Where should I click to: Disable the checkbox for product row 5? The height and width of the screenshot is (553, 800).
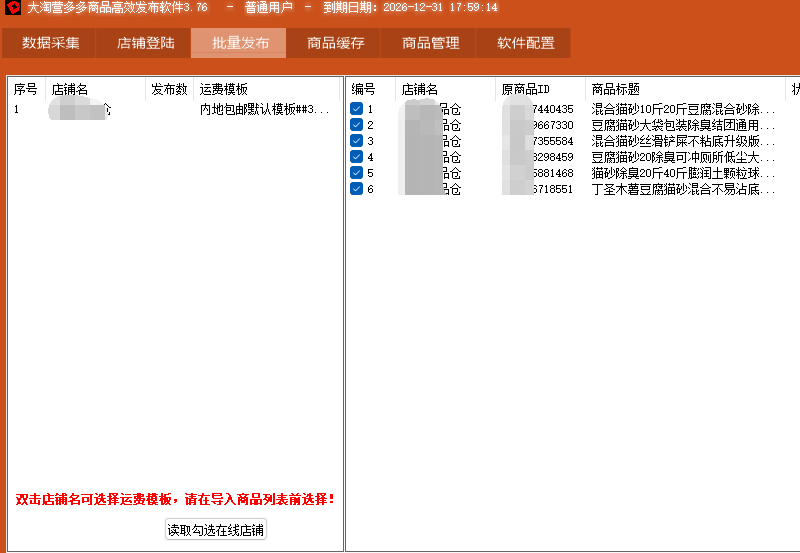(x=357, y=173)
